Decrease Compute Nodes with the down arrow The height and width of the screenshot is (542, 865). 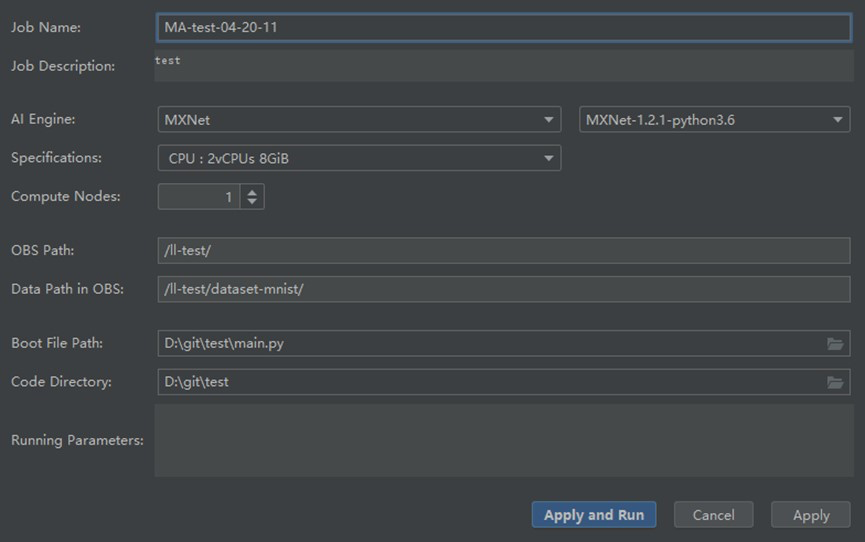tap(252, 202)
